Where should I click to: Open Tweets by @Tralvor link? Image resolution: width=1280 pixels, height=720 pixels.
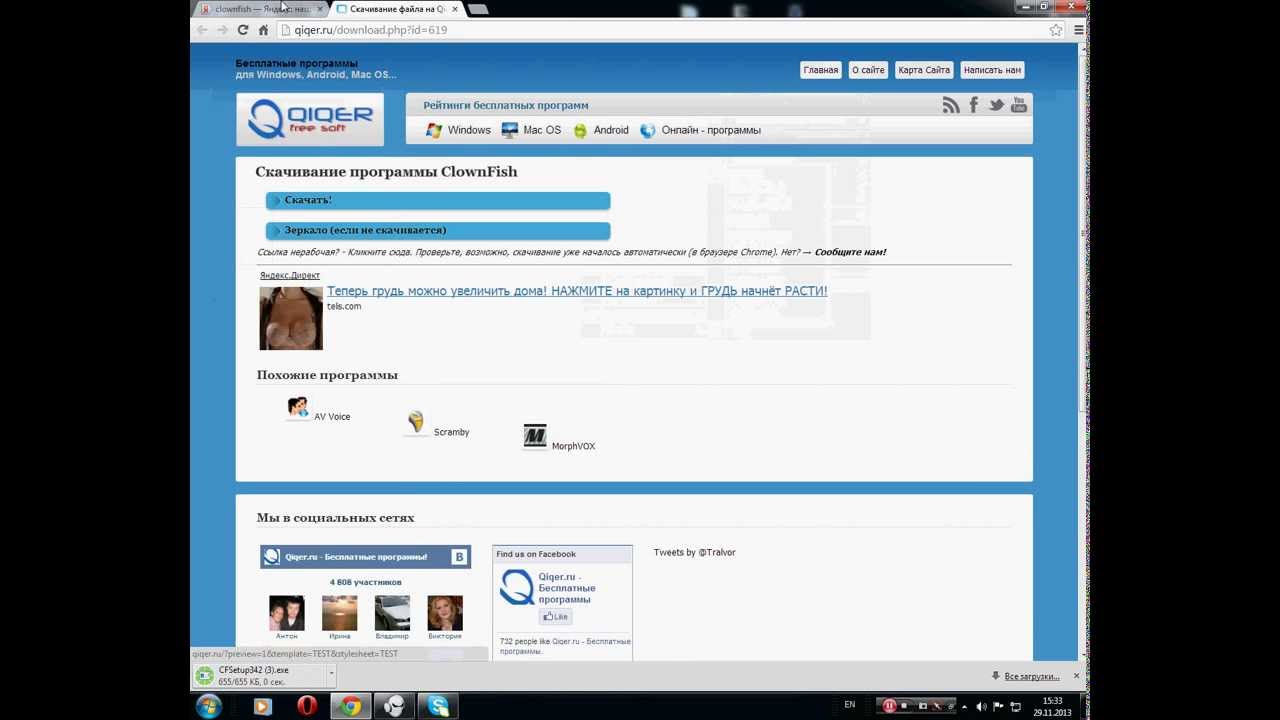pyautogui.click(x=694, y=552)
